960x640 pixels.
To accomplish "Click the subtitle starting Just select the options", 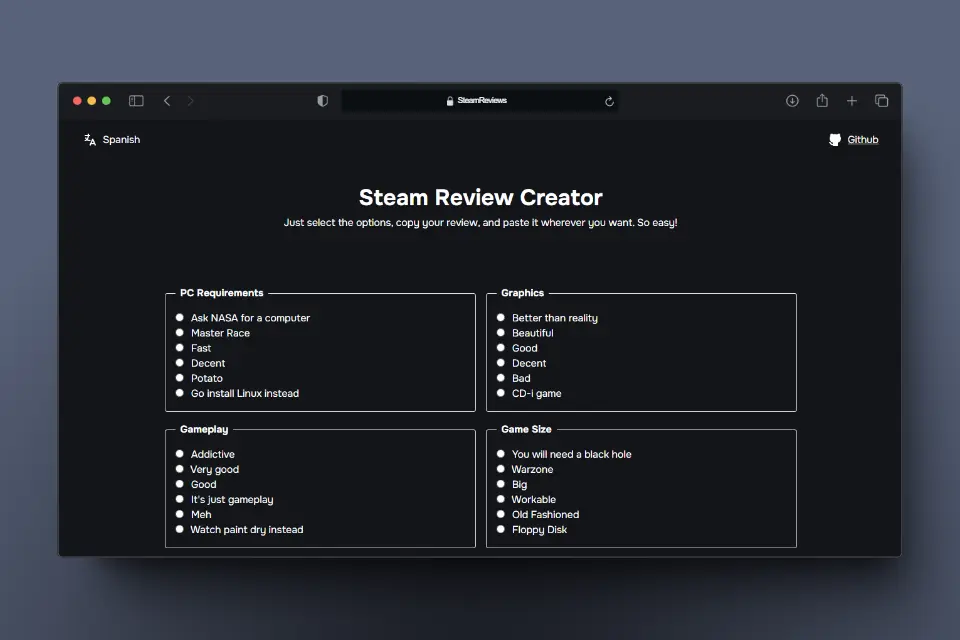I will tap(481, 223).
